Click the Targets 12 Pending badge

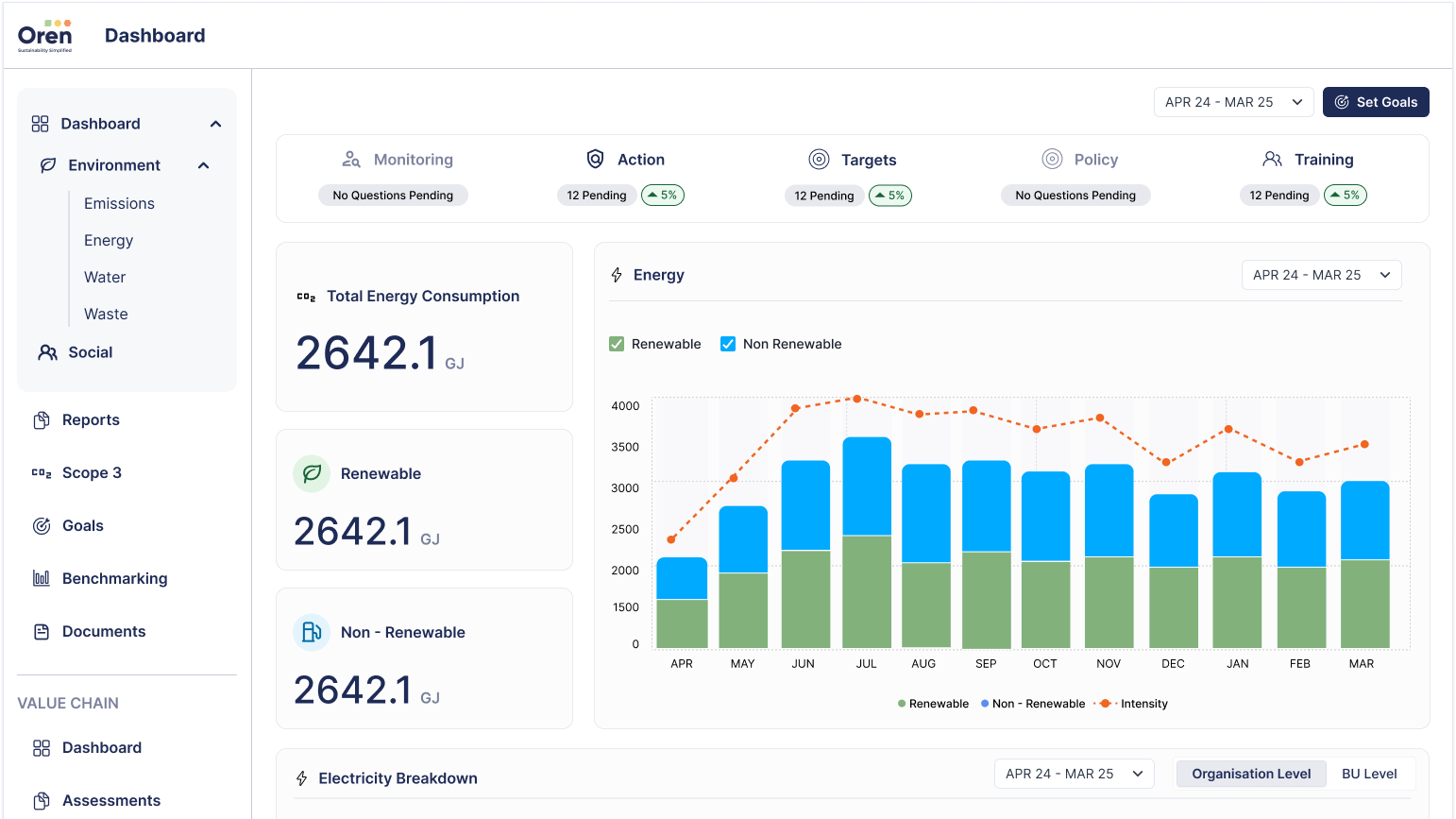[x=824, y=196]
